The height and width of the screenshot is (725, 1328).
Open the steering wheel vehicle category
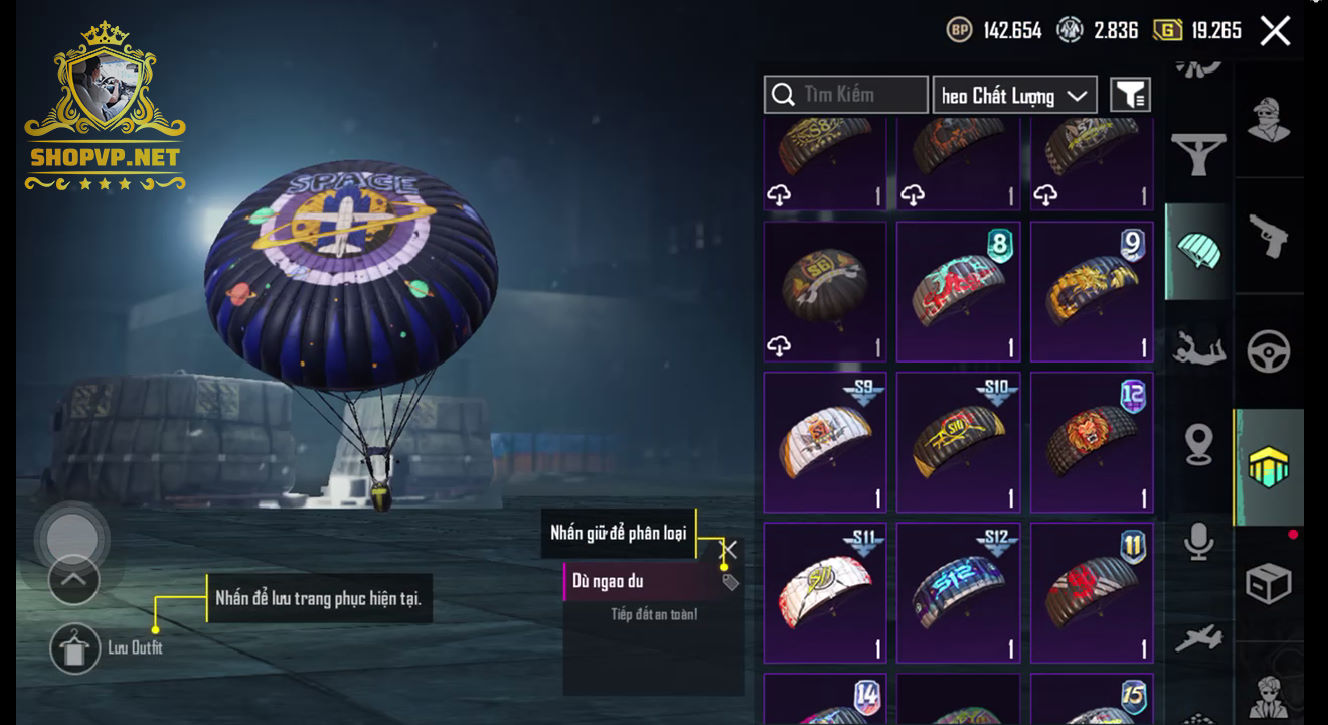point(1269,352)
